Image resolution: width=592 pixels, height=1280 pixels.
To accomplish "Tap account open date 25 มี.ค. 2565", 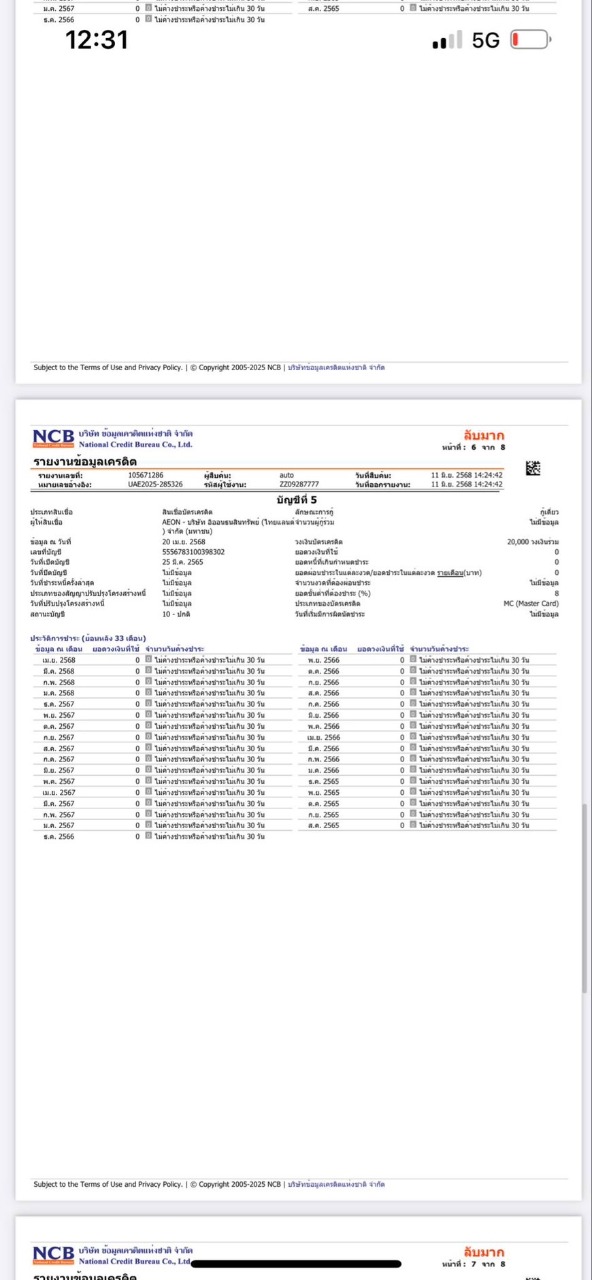I will tap(181, 562).
